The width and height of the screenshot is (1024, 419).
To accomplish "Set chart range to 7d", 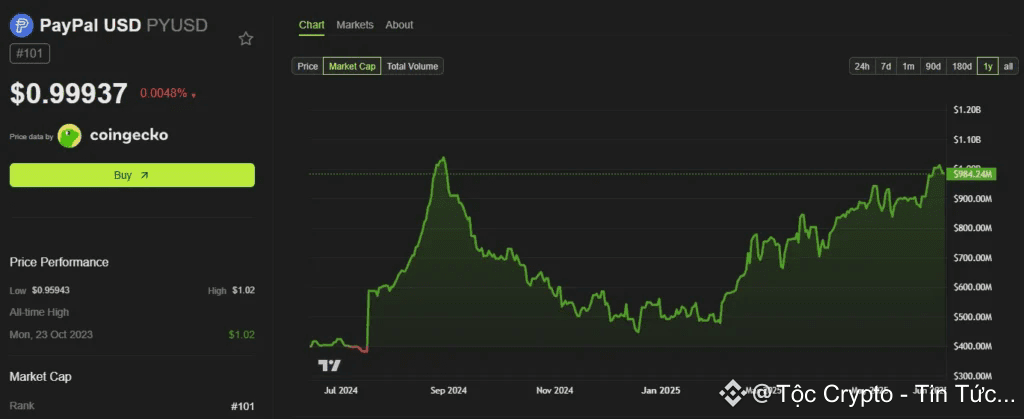I will pyautogui.click(x=885, y=66).
